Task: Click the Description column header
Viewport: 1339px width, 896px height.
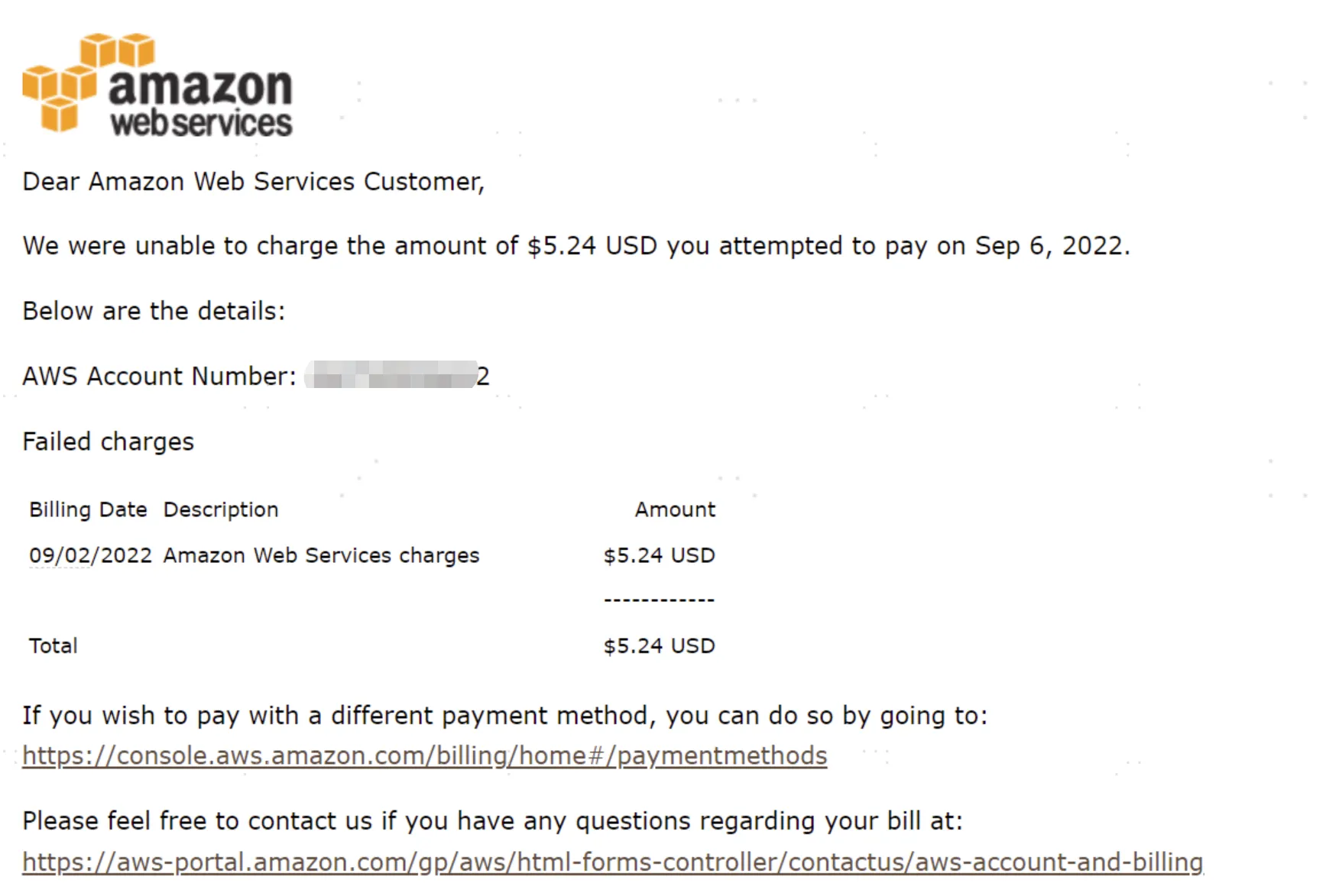Action: point(221,510)
